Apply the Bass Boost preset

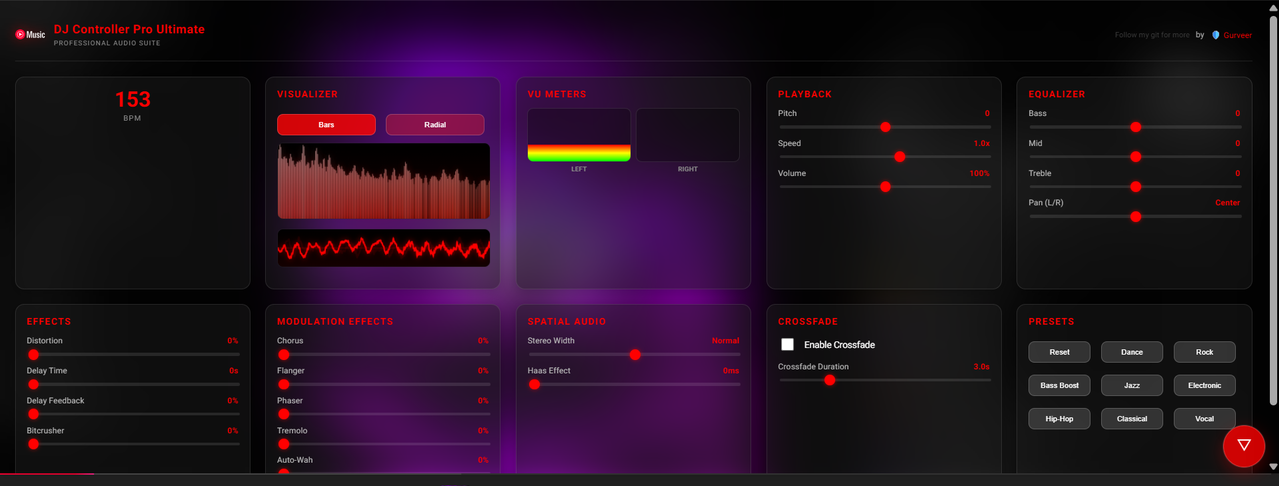1059,385
